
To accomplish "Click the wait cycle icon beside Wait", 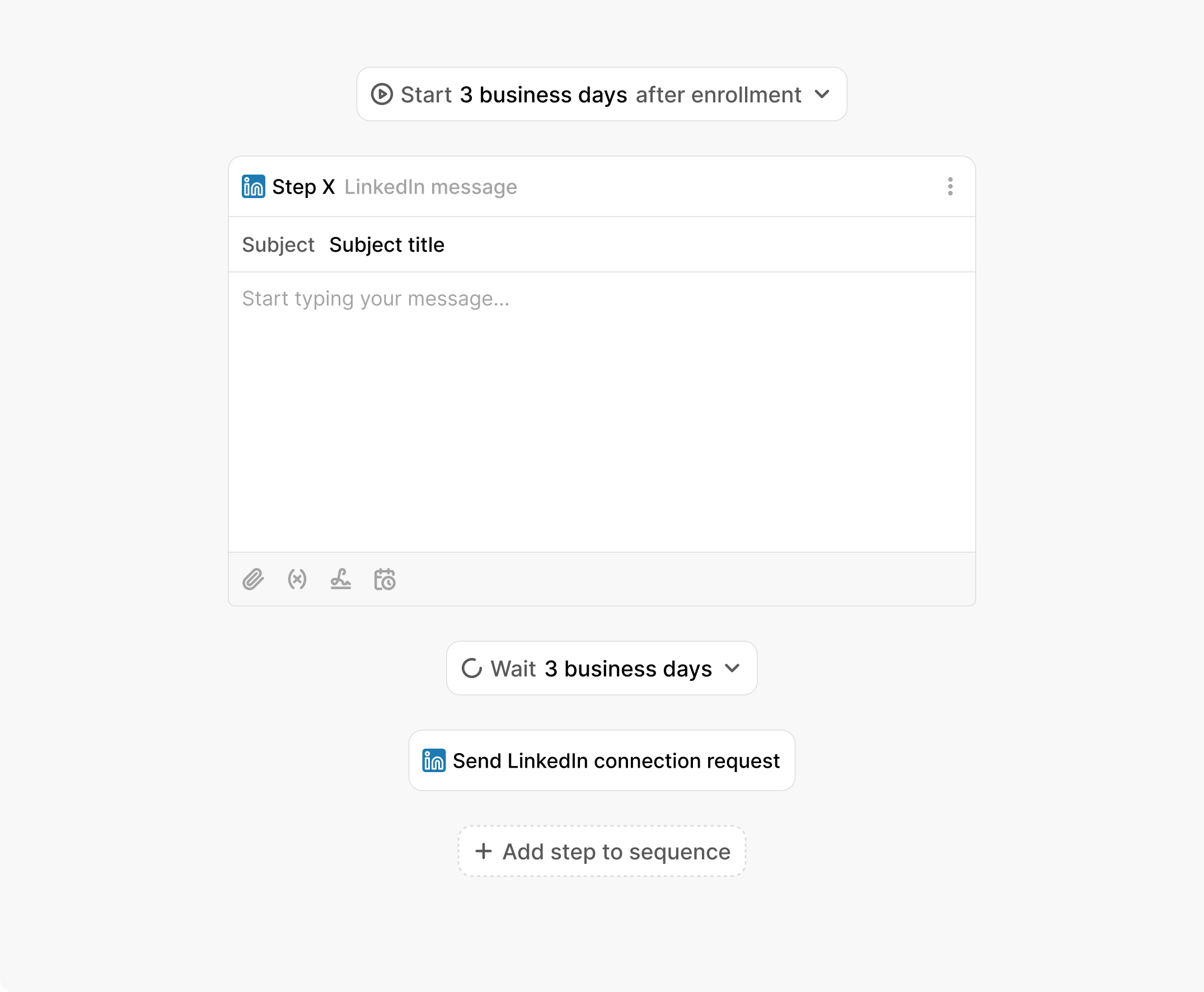I will pos(472,668).
